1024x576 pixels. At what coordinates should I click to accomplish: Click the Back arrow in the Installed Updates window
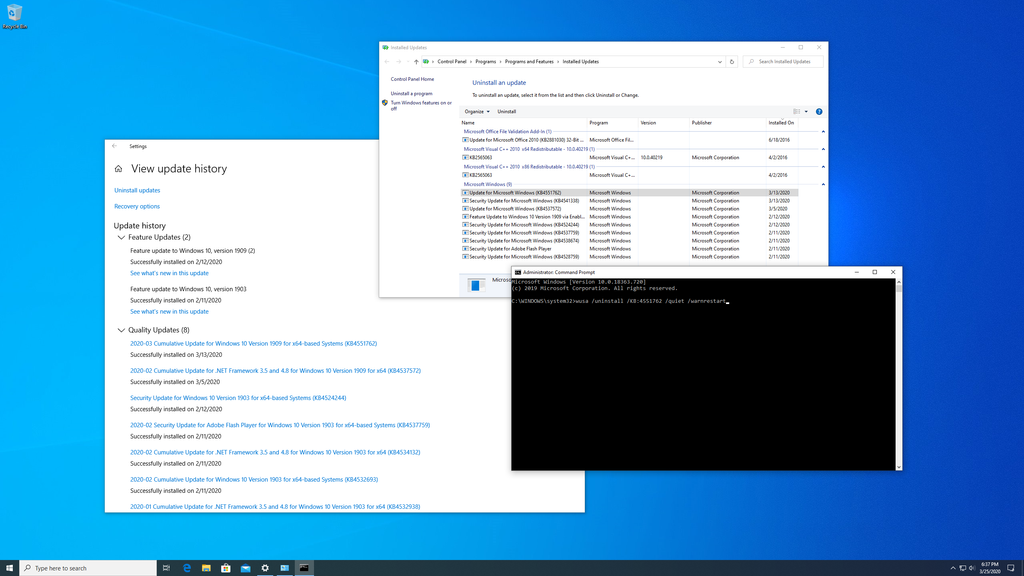pyautogui.click(x=386, y=61)
